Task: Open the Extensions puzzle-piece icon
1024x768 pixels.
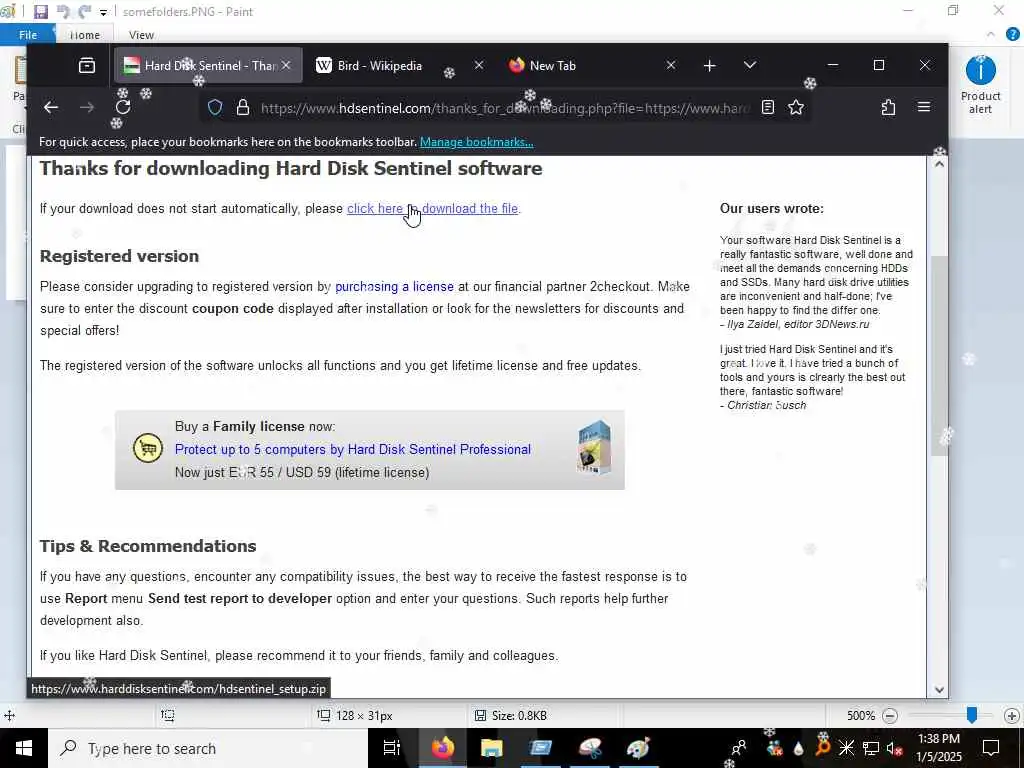Action: click(888, 107)
